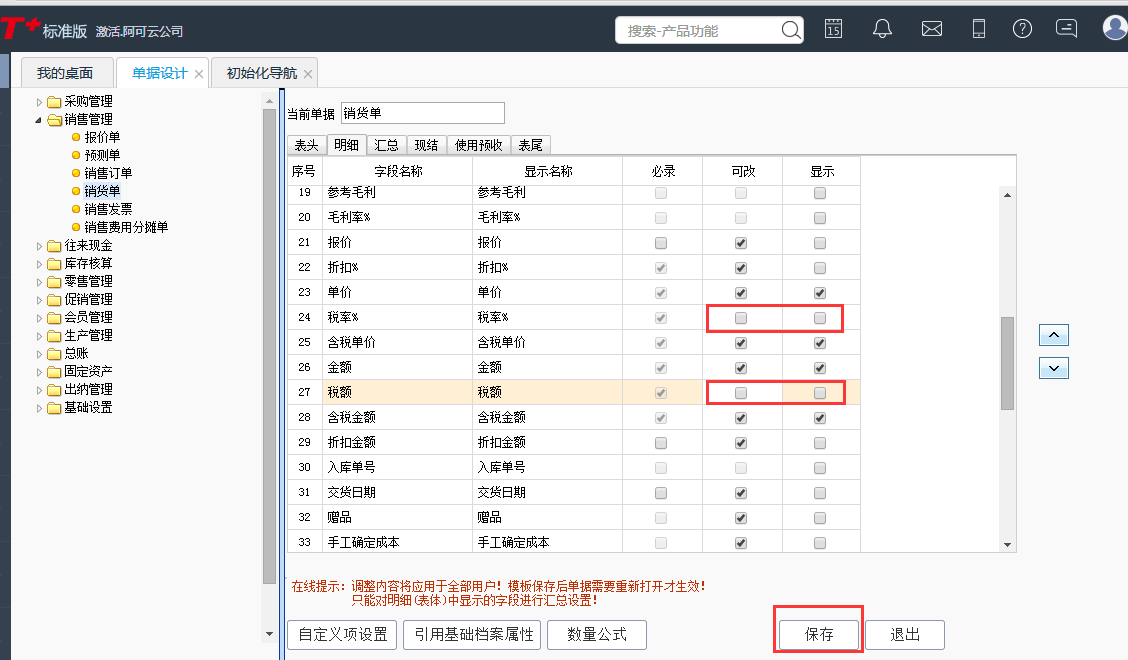
Task: Open help via the question mark icon
Action: point(1022,29)
